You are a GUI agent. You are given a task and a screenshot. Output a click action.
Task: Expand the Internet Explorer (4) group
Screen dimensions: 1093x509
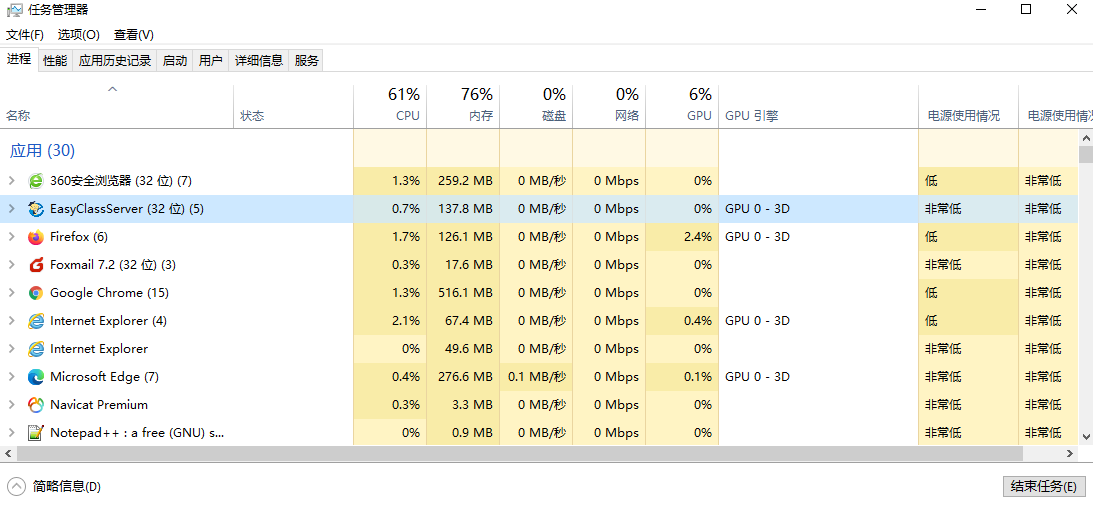point(11,321)
